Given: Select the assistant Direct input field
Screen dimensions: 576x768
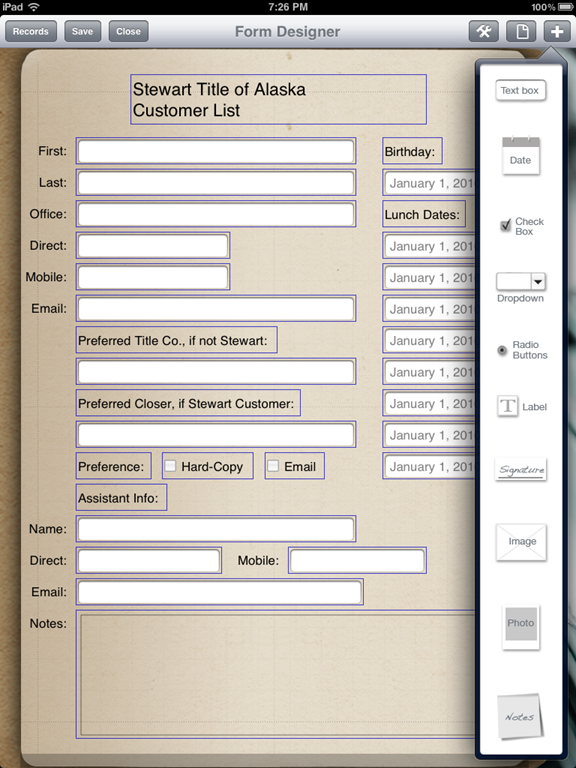Looking at the screenshot, I should 149,560.
